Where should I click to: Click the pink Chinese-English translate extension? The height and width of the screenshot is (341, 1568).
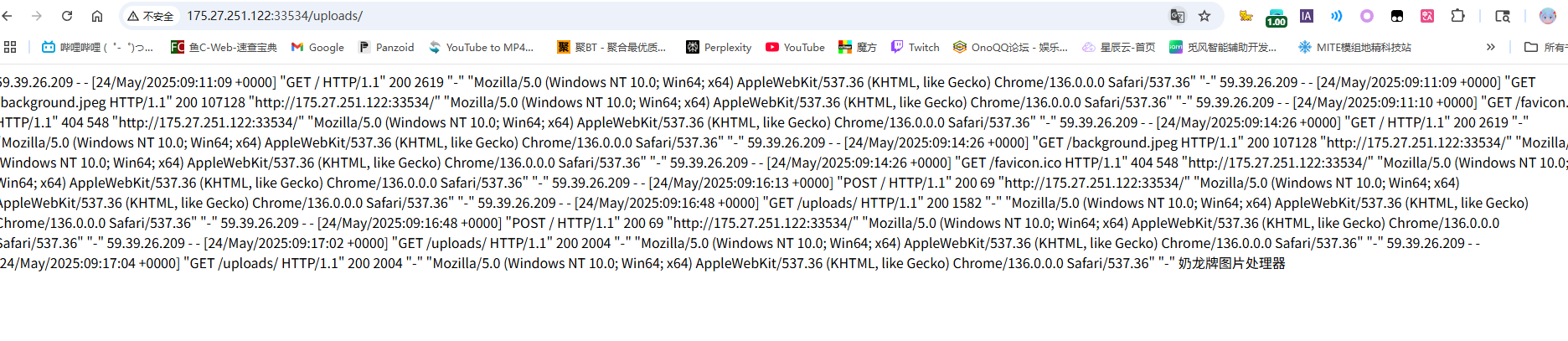(x=1427, y=16)
